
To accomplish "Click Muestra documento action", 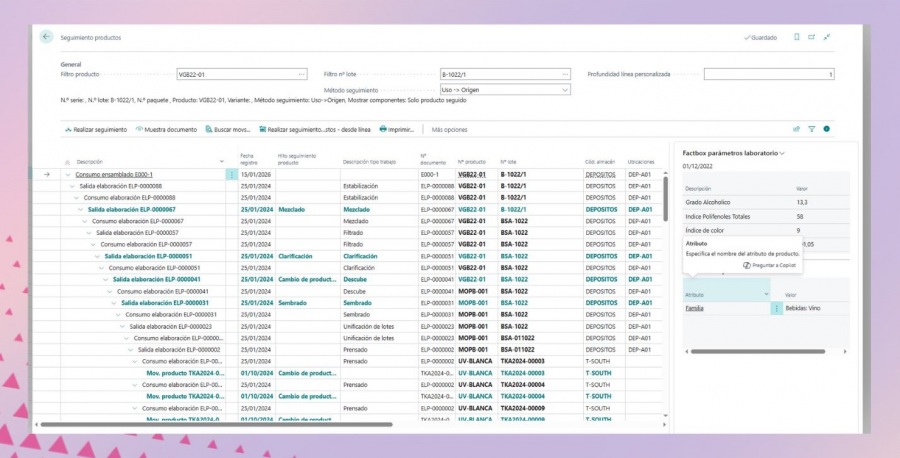I will click(165, 129).
